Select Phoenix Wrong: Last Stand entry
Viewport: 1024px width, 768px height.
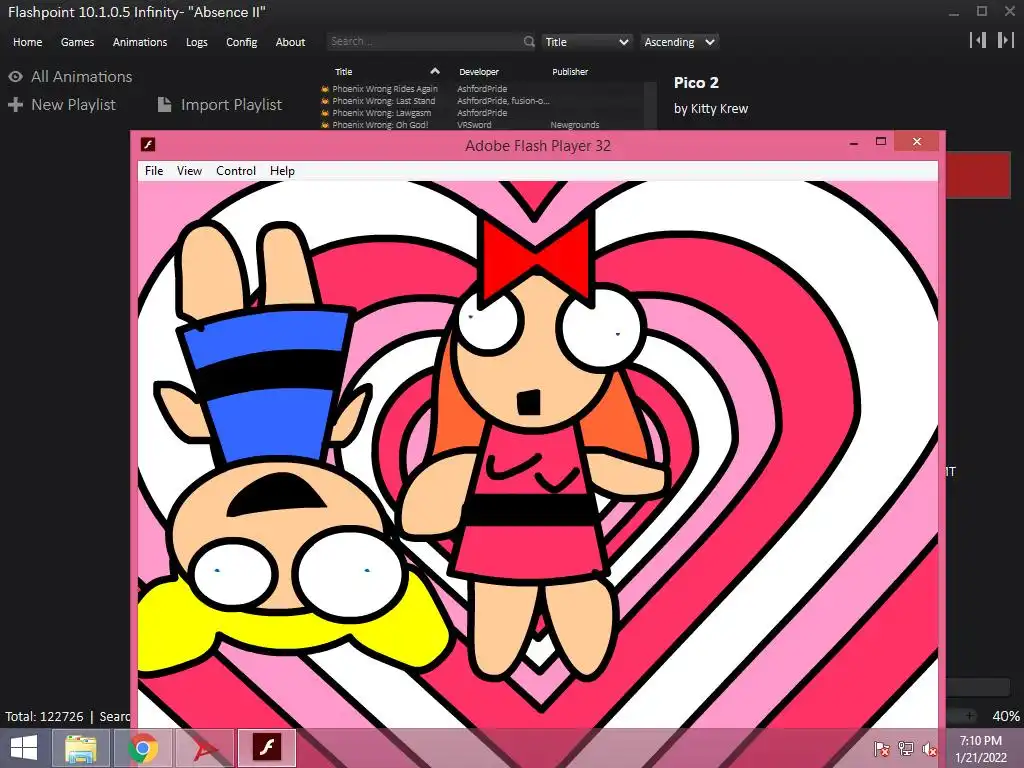pos(384,101)
